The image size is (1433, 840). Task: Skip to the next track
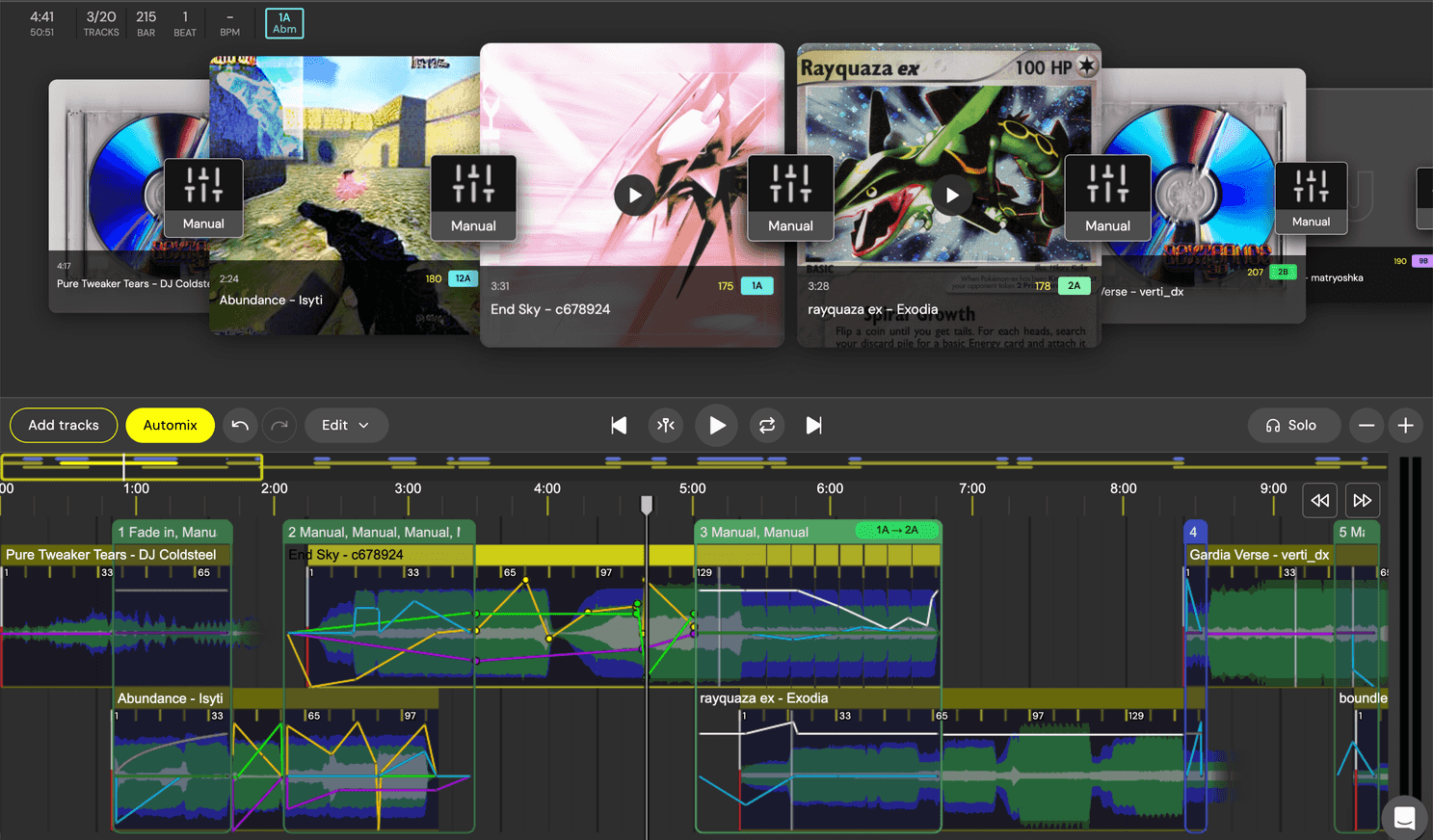point(814,425)
